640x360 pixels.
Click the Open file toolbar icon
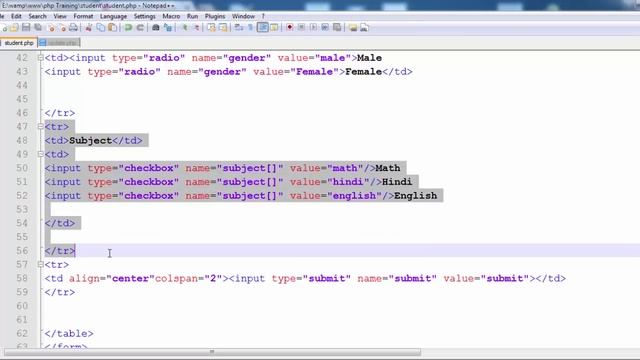click(14, 27)
